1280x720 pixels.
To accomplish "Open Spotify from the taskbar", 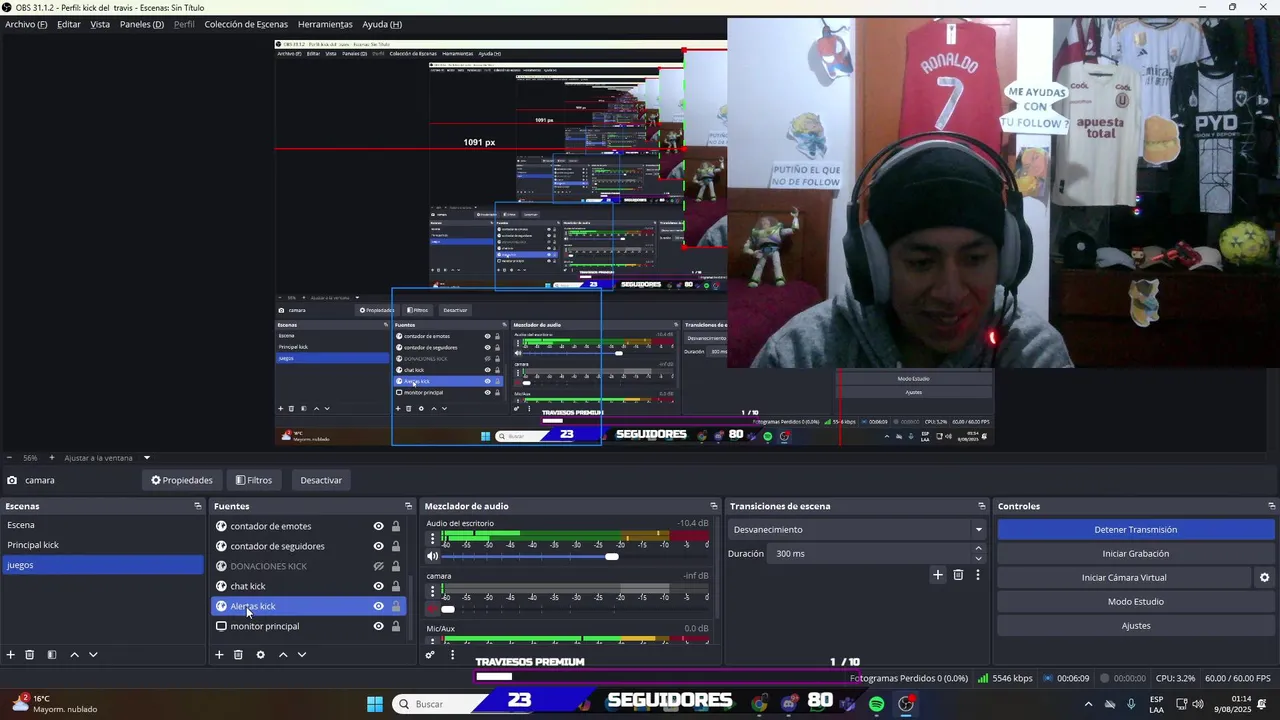I will pos(876,704).
